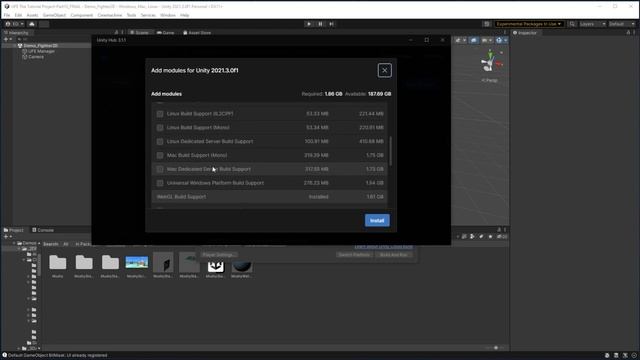Viewport: 640px width, 360px height.
Task: Open the undo history icon in toolbar
Action: 487,24
